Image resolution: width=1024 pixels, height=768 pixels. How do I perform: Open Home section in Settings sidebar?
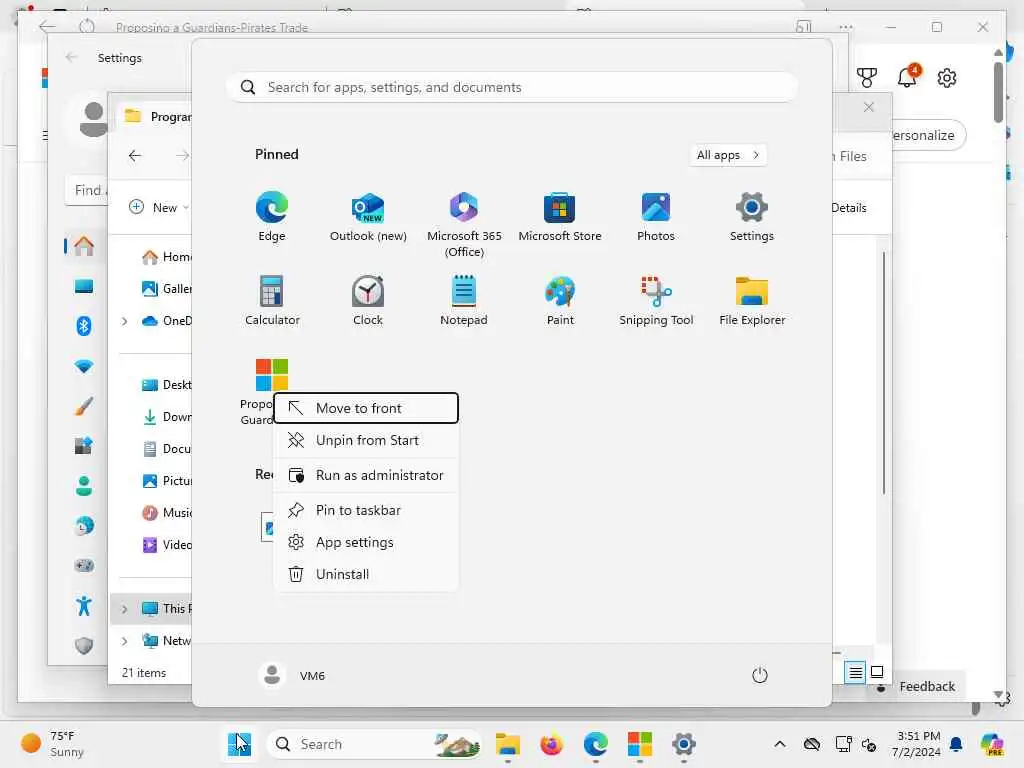[84, 246]
